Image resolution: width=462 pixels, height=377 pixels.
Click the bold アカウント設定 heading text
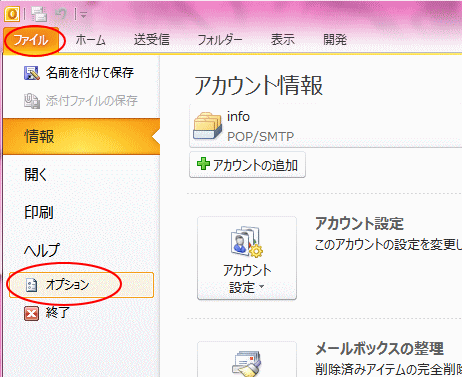tap(359, 223)
